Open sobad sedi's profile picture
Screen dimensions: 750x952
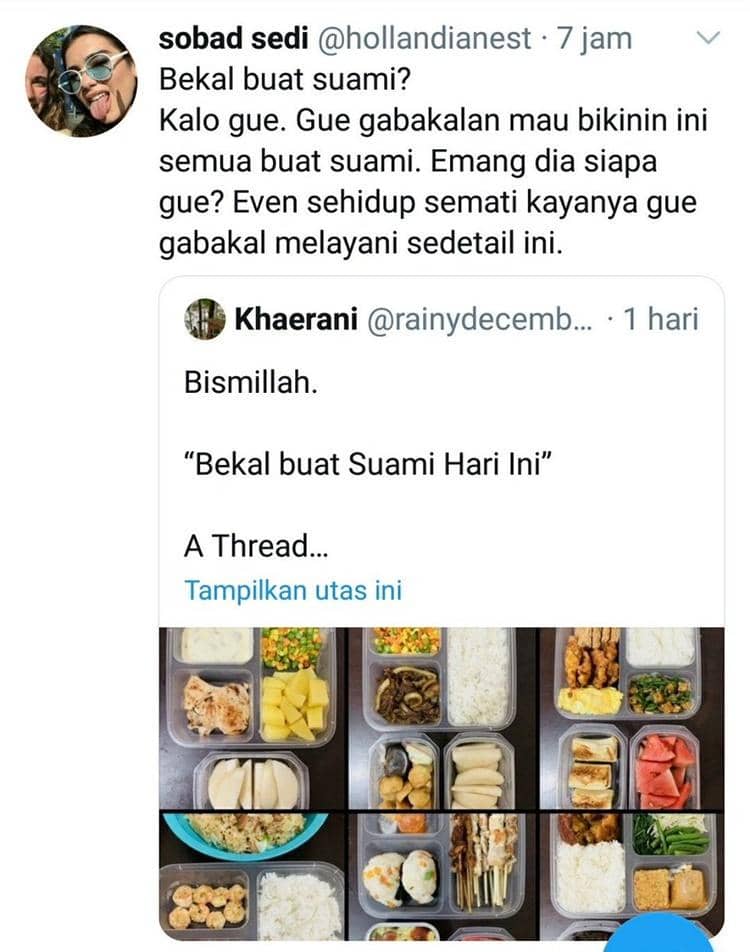82,80
